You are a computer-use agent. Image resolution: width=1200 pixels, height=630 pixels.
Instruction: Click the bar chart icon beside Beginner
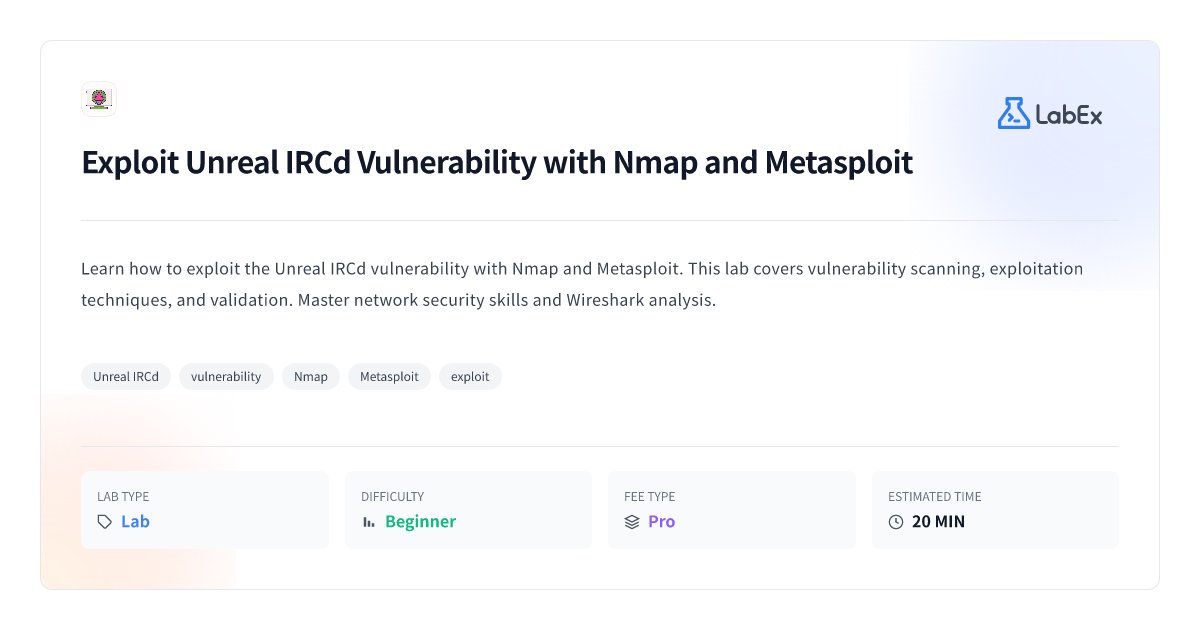(369, 522)
